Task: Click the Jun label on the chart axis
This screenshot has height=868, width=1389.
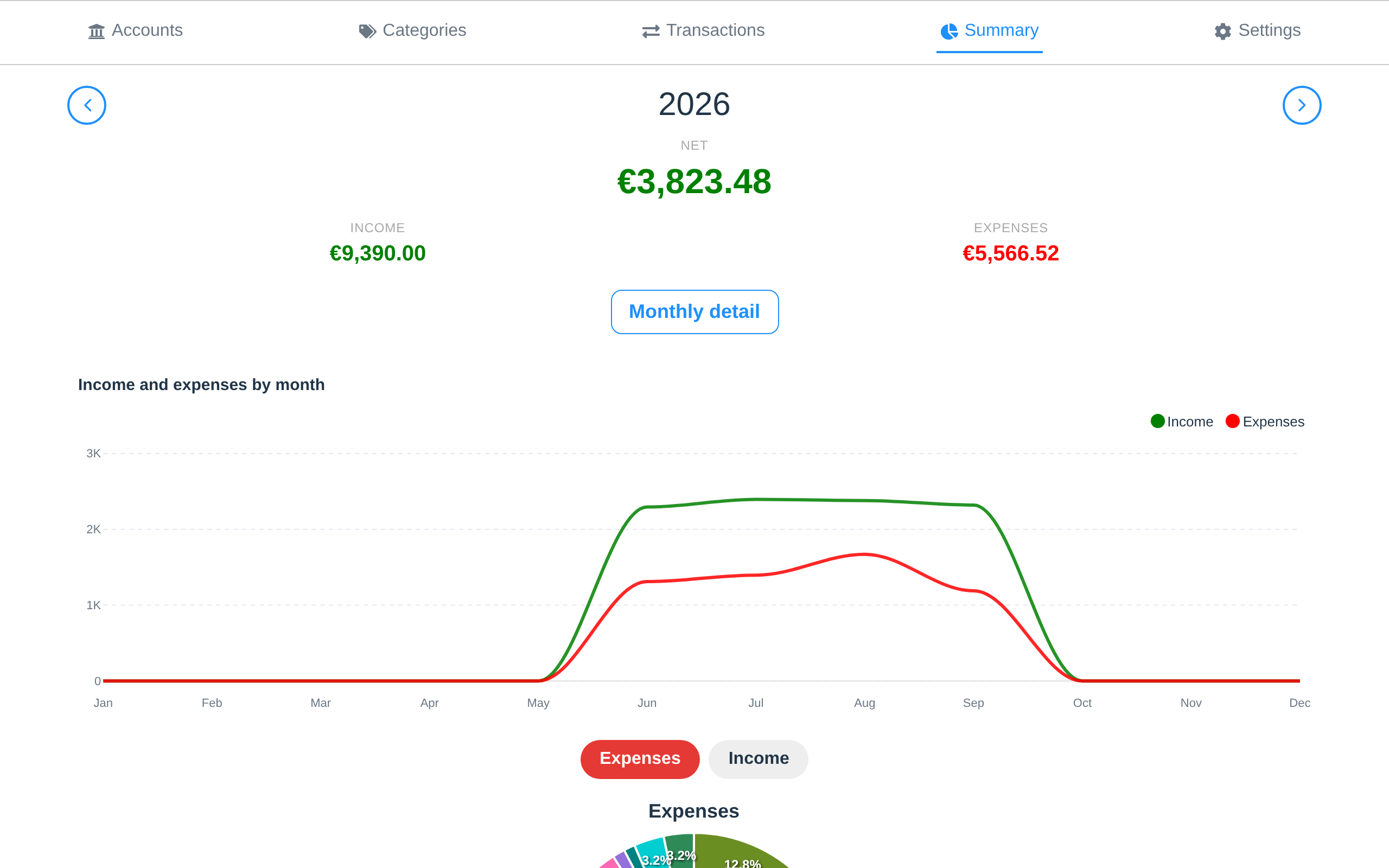Action: tap(647, 703)
